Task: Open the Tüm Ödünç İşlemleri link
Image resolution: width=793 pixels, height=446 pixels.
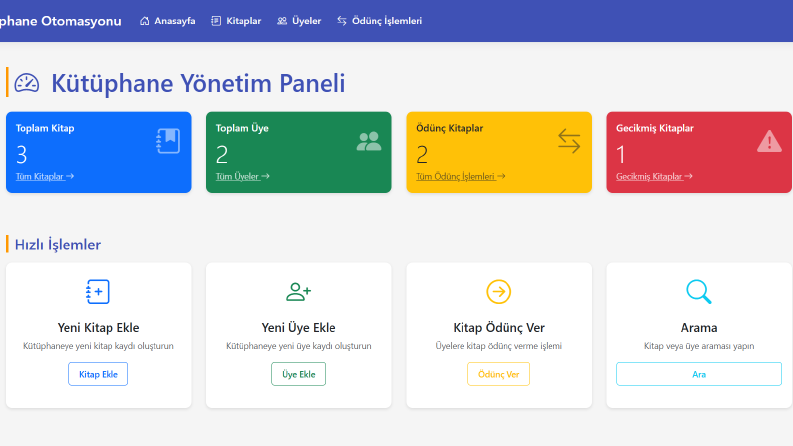Action: tap(460, 176)
